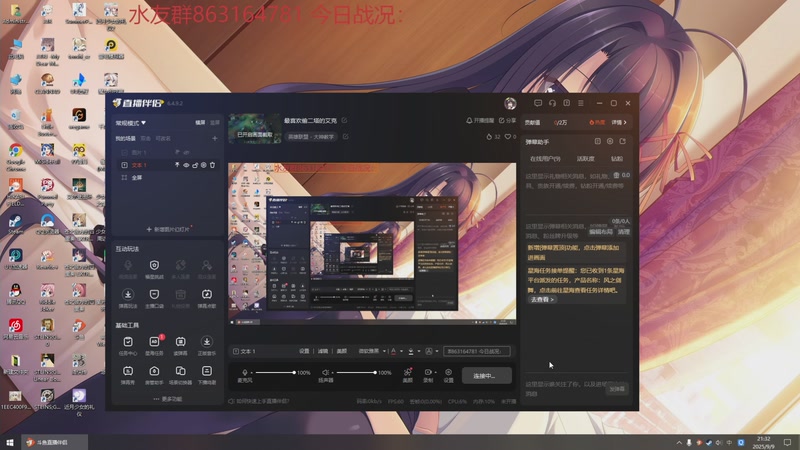Open the 场景切换器 tool

[x=181, y=374]
